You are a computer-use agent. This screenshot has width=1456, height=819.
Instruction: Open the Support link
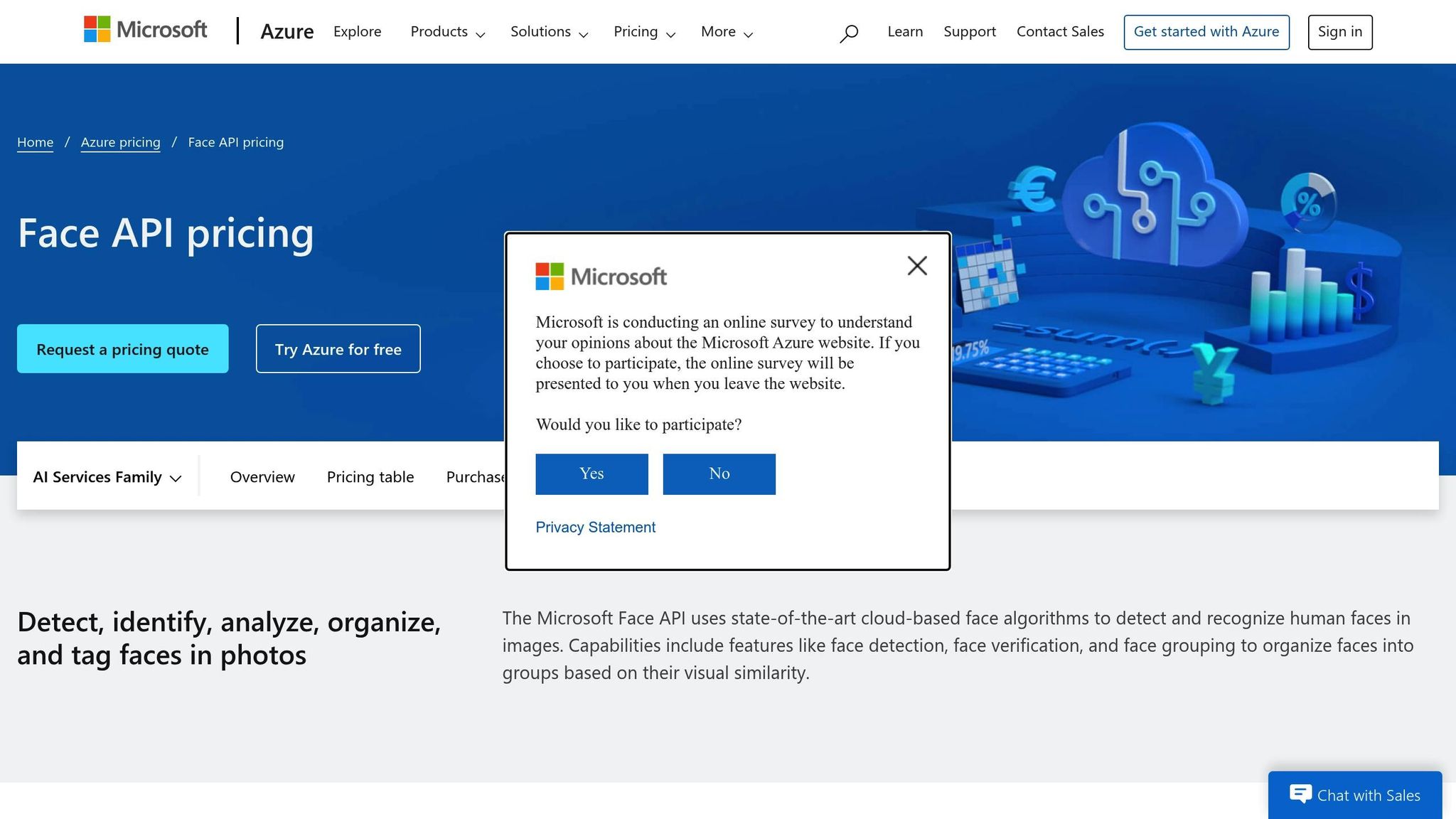coord(970,32)
